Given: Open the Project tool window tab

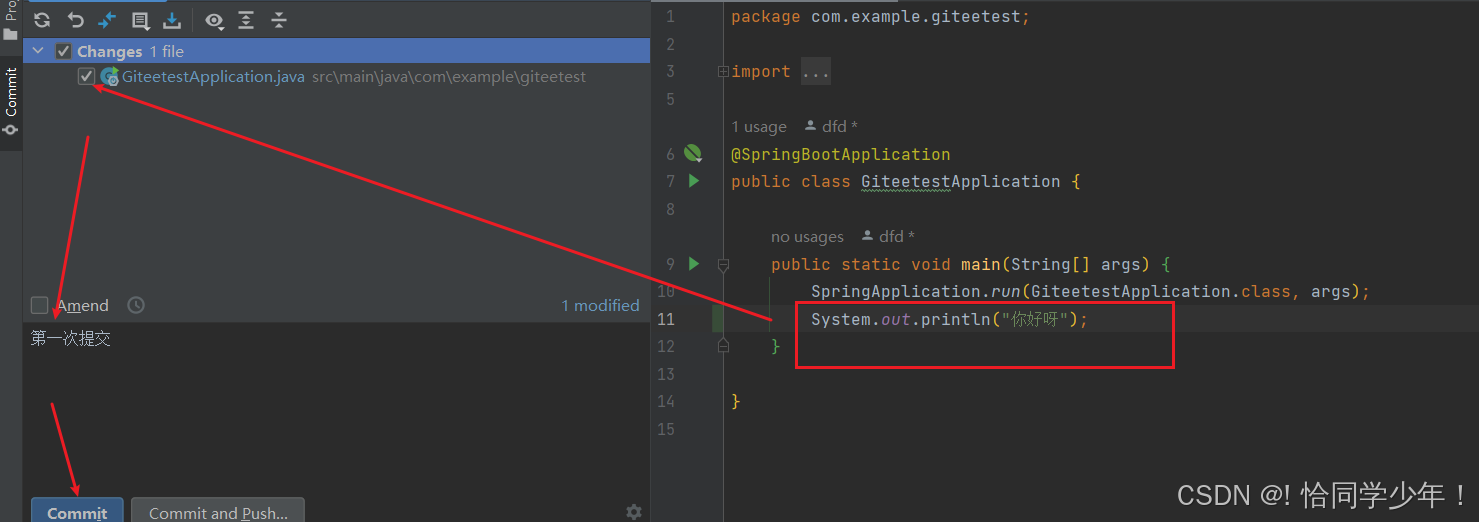Looking at the screenshot, I should (11, 22).
